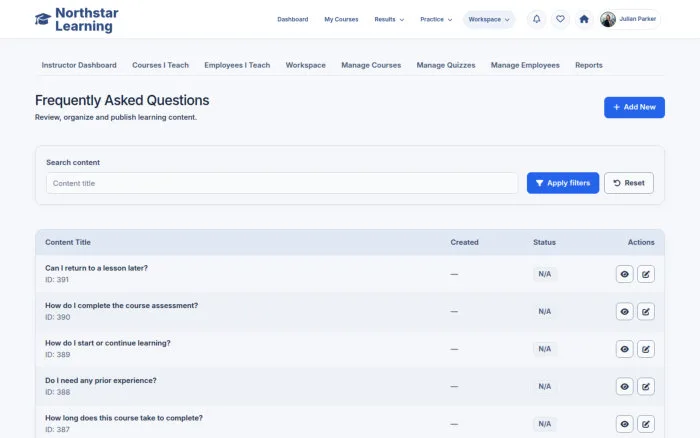Click 'How long does this course take to complete?' title
700x438 pixels.
(x=124, y=418)
